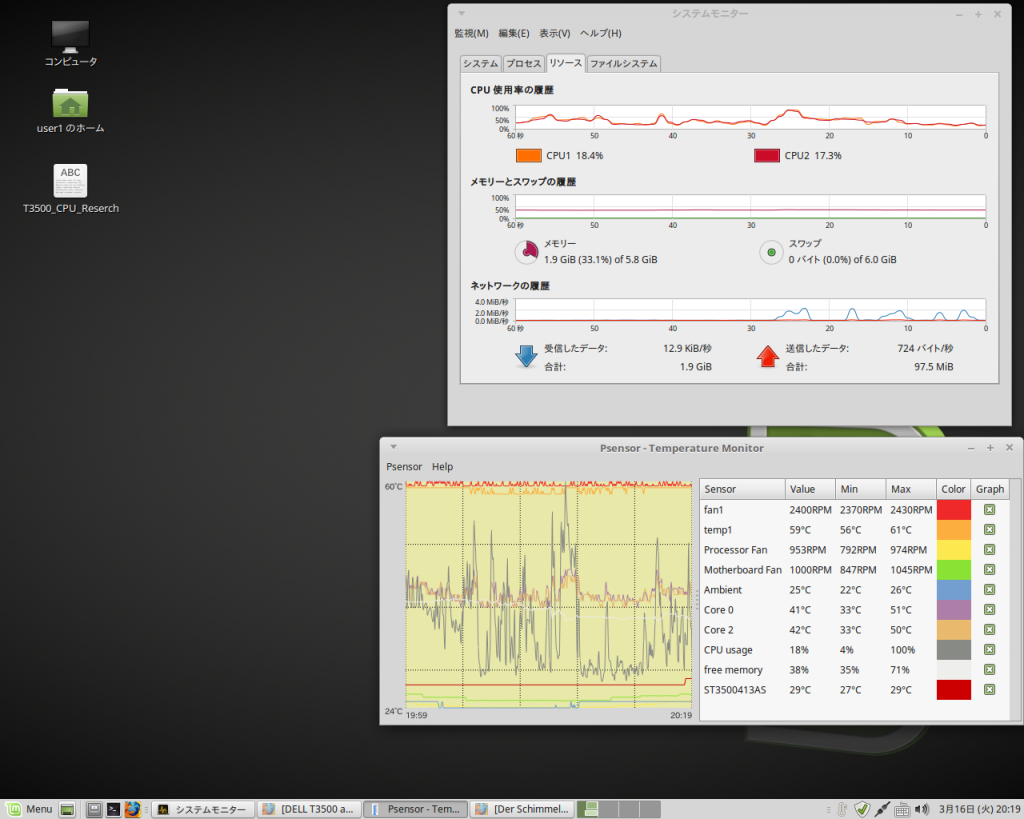
Task: Open the Psensor menu
Action: click(404, 467)
